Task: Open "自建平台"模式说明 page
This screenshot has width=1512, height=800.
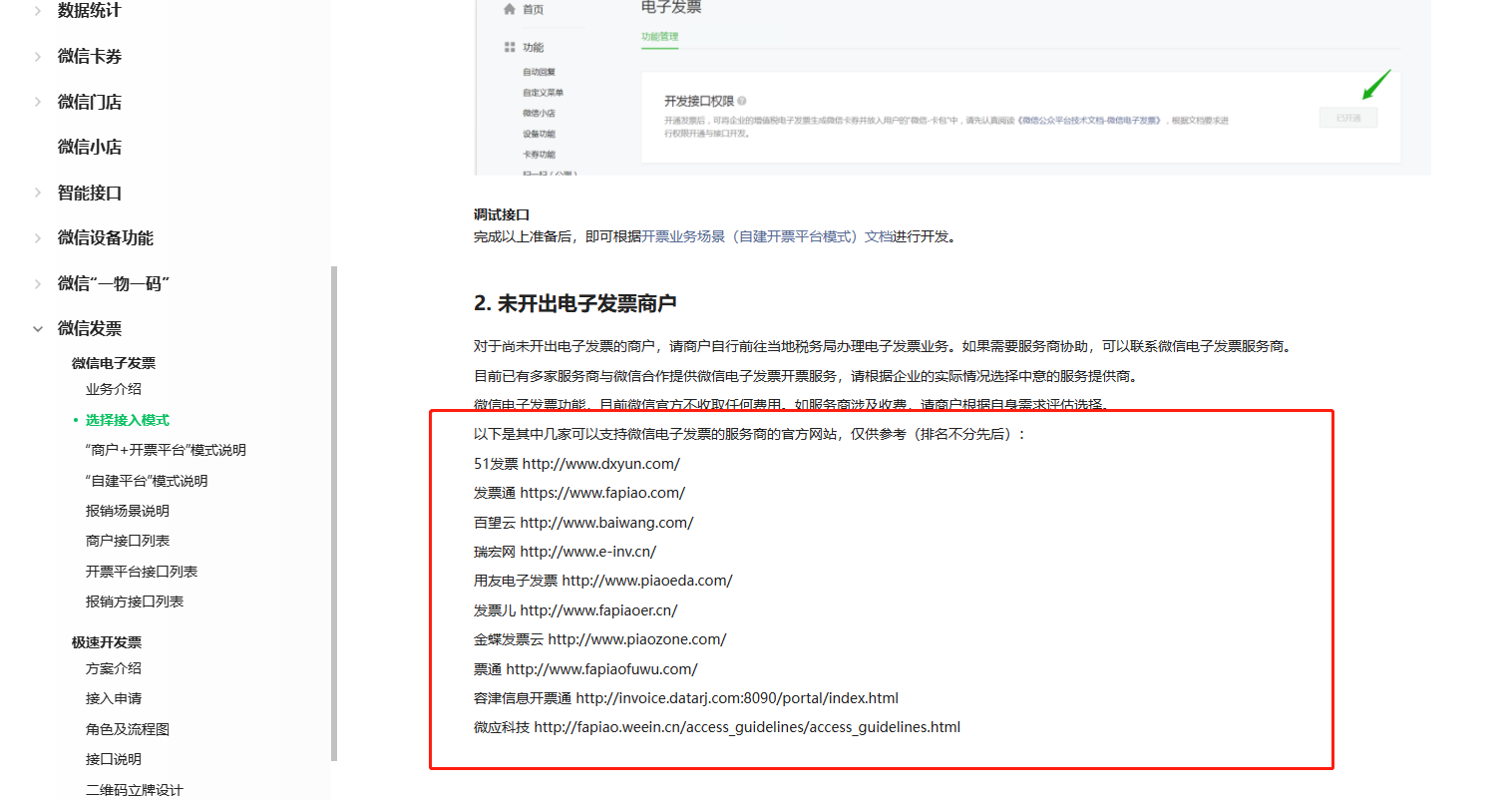Action: click(147, 481)
